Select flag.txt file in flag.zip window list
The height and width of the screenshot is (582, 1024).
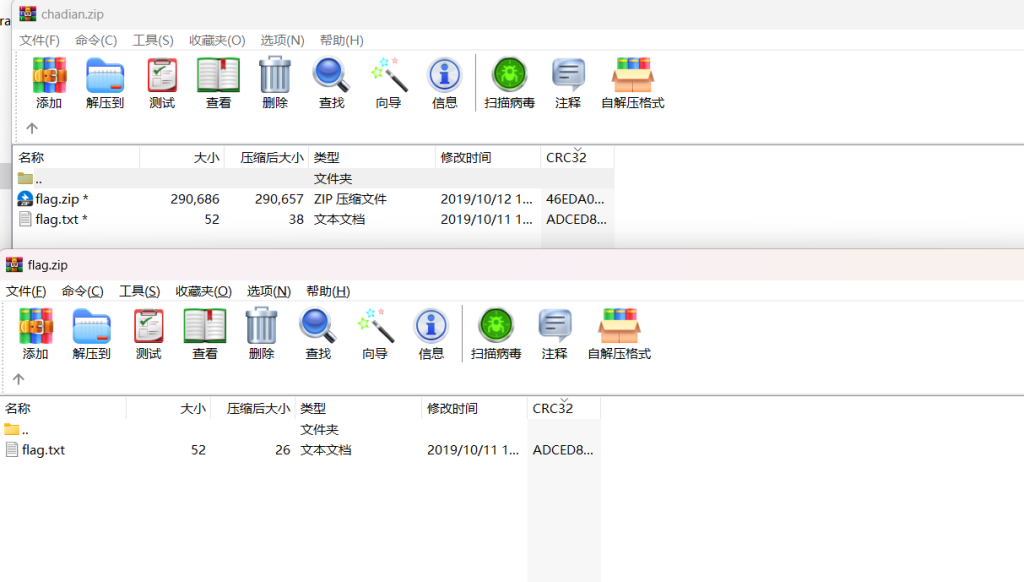click(43, 450)
